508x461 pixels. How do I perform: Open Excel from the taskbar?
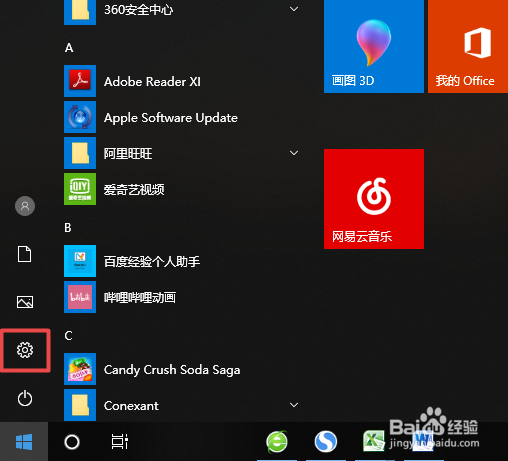(x=374, y=441)
